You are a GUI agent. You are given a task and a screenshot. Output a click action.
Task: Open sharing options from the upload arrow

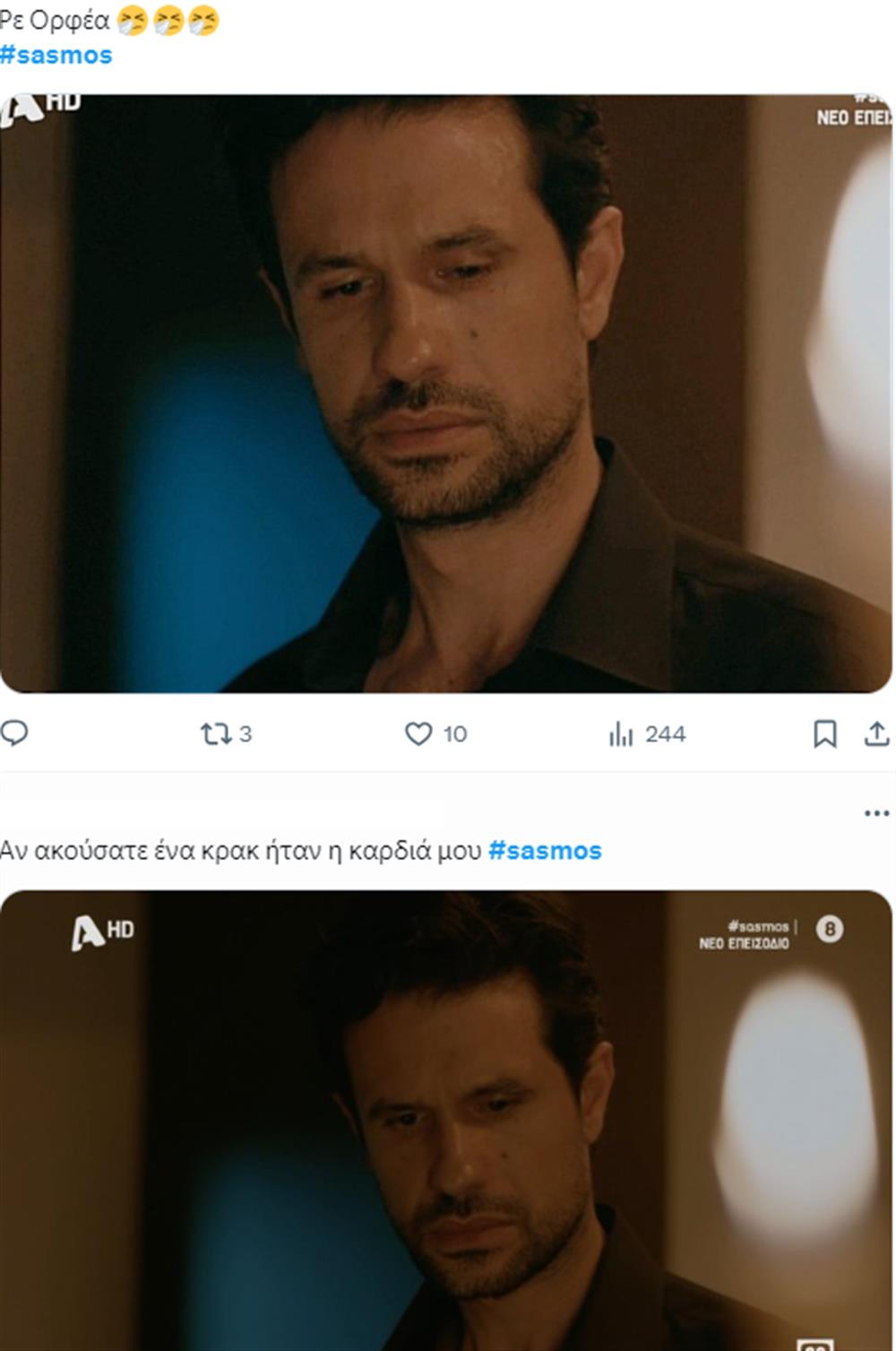[875, 732]
